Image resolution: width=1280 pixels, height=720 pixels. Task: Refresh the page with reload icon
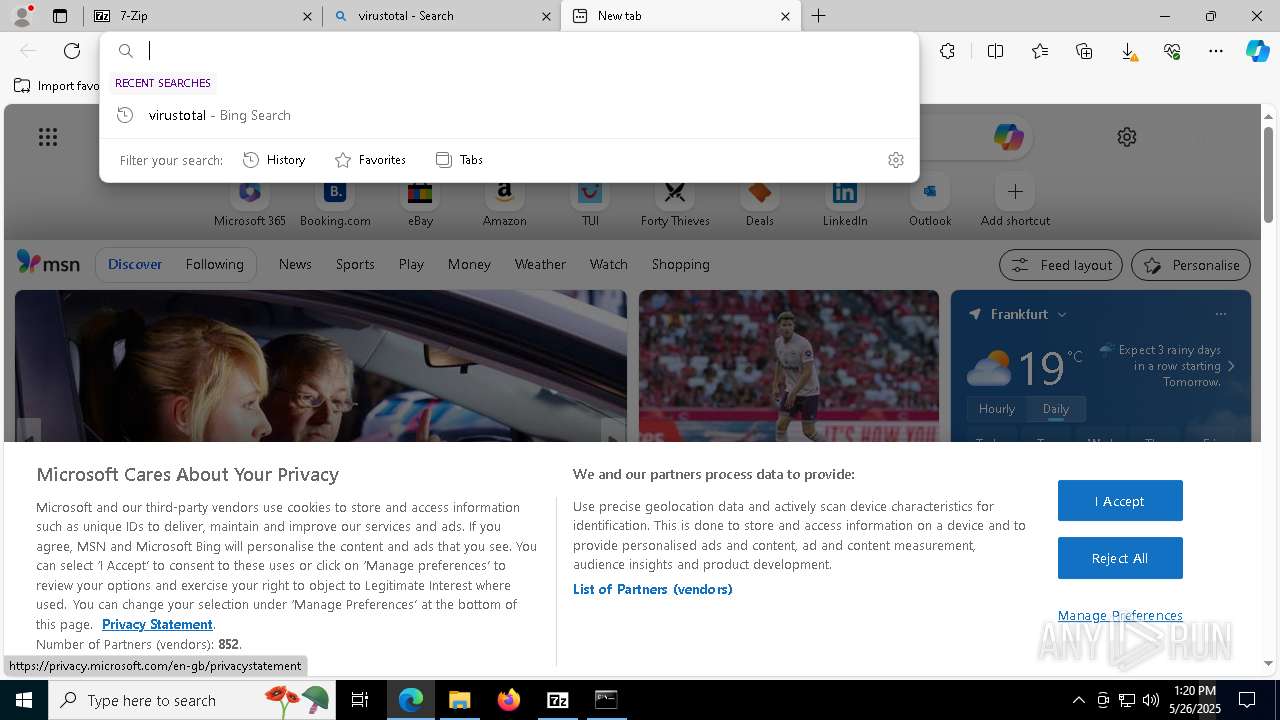tap(72, 51)
